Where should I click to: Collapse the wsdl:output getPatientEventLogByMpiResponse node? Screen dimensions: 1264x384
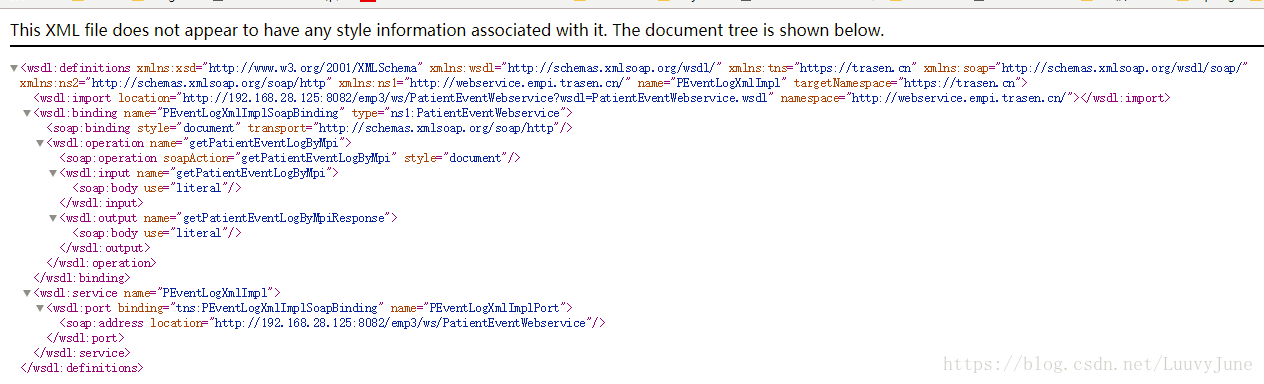52,218
